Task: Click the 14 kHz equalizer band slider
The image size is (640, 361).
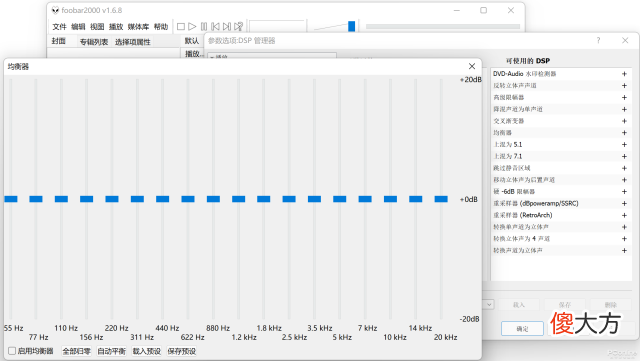Action: click(x=416, y=199)
